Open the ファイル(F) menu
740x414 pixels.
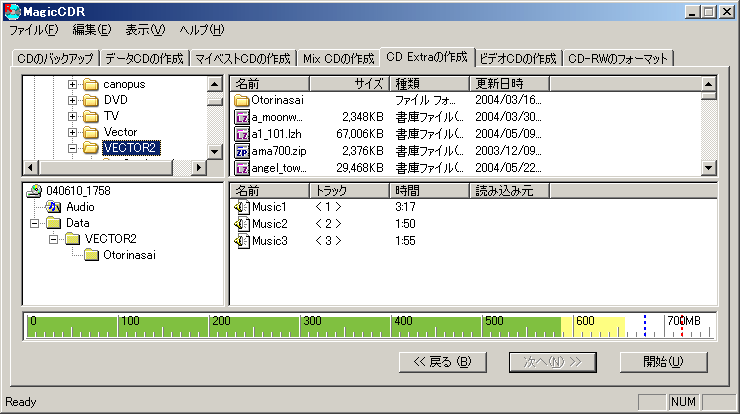click(x=34, y=30)
